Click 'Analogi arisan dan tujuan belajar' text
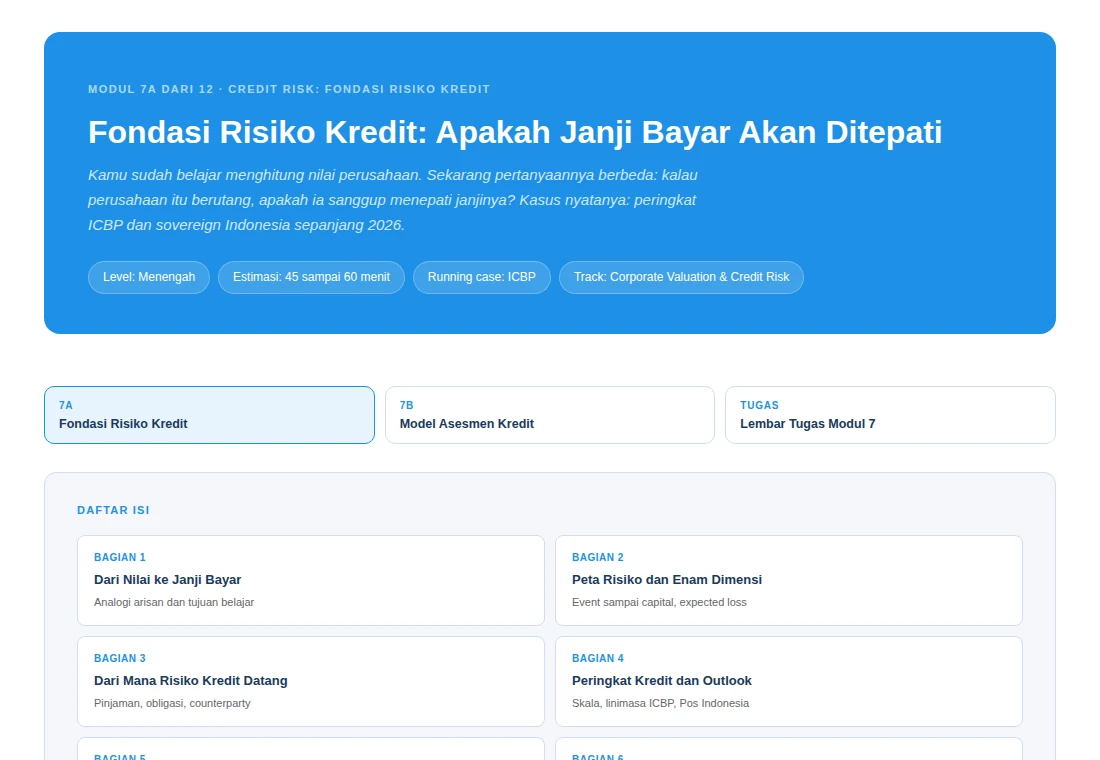1100x760 pixels. point(174,602)
